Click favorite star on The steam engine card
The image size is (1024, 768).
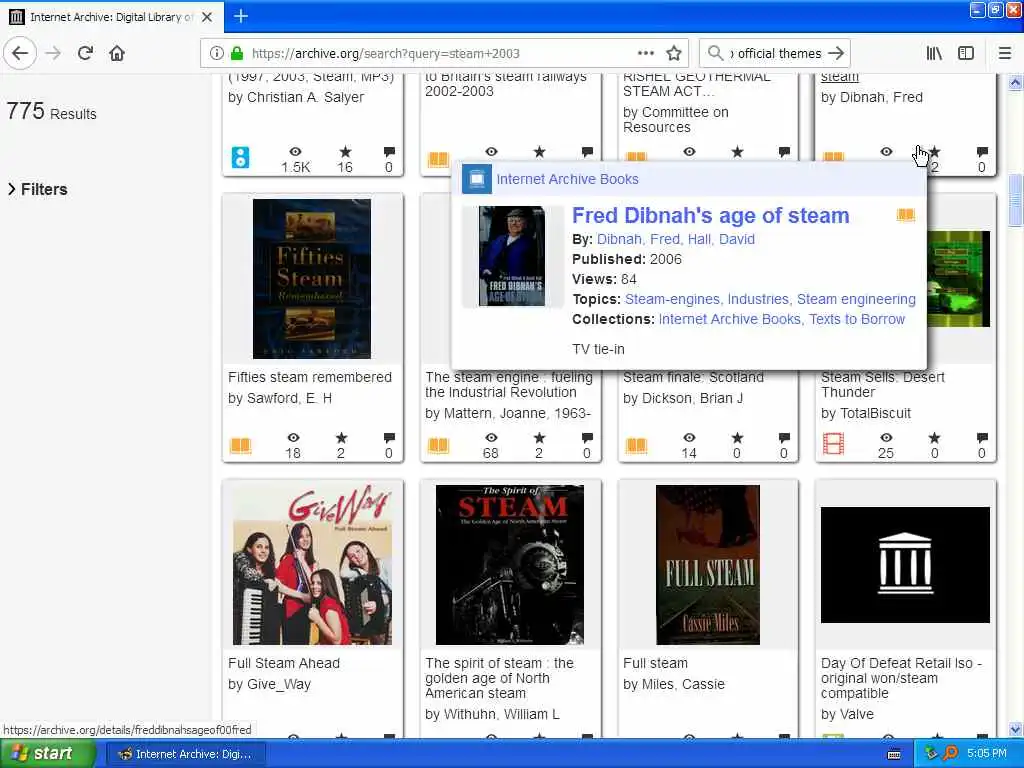click(x=539, y=438)
